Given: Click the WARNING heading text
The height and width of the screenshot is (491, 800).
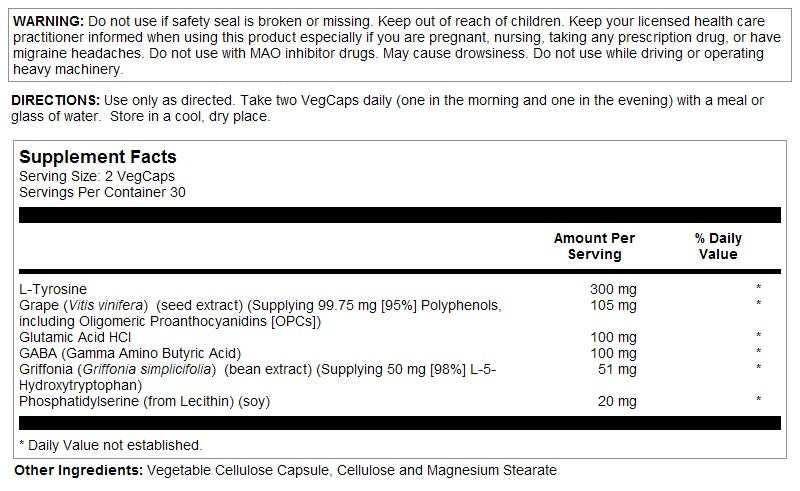Looking at the screenshot, I should 48,21.
